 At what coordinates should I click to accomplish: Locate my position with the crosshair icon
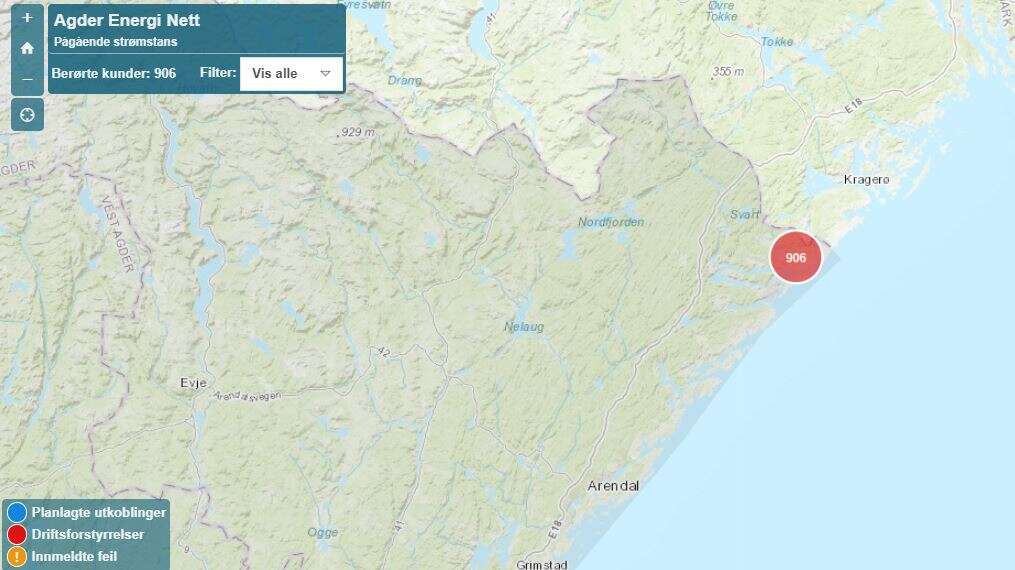[x=27, y=115]
